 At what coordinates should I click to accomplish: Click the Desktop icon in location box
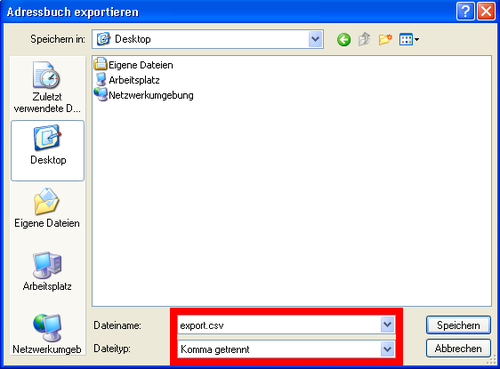click(x=103, y=39)
